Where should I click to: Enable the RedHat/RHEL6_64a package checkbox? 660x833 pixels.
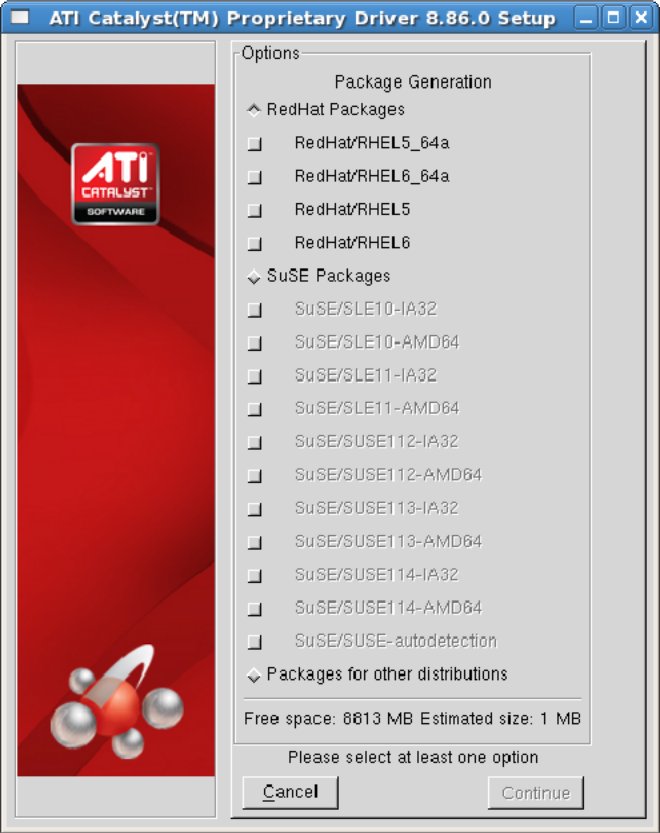[x=255, y=176]
